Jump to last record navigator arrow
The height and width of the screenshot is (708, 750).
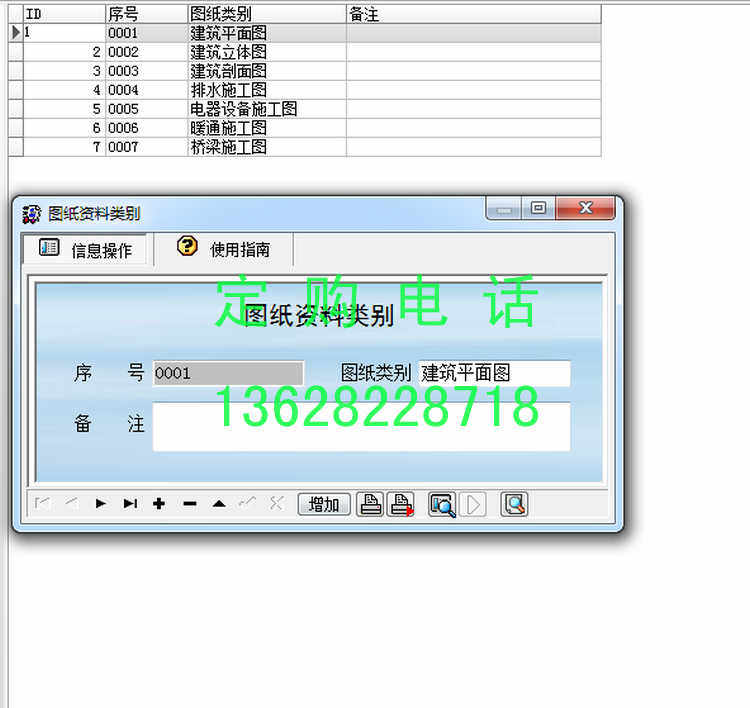130,504
